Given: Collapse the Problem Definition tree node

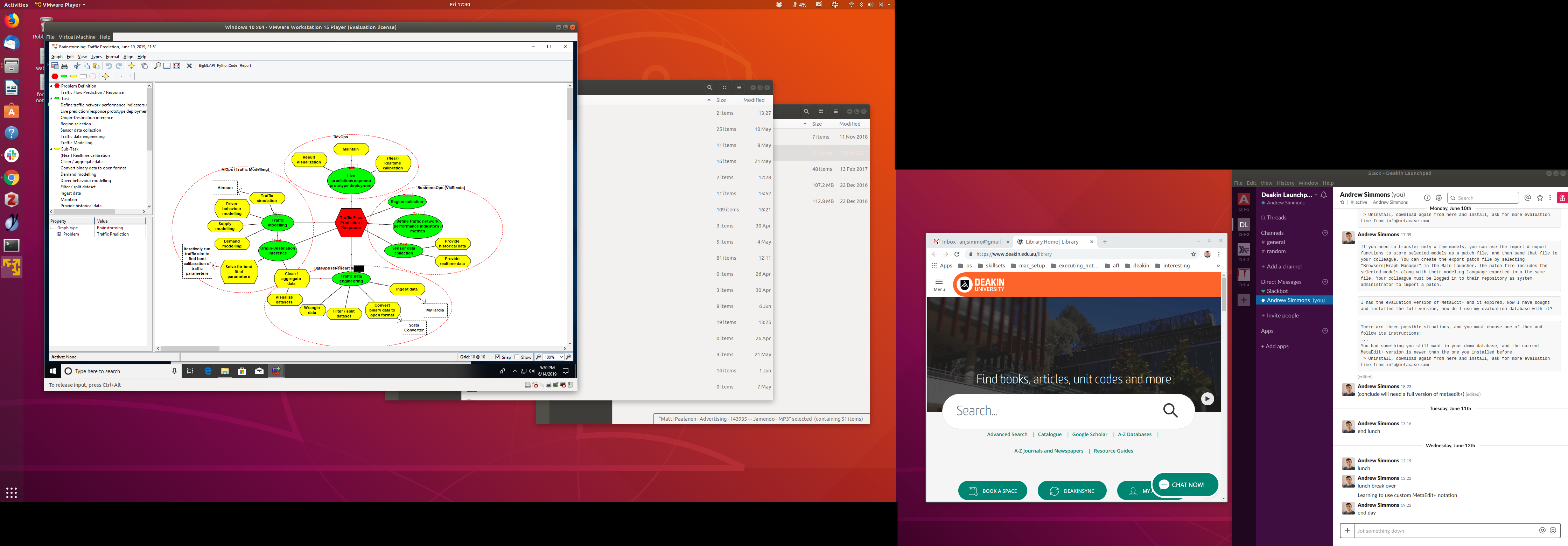Looking at the screenshot, I should pyautogui.click(x=52, y=86).
